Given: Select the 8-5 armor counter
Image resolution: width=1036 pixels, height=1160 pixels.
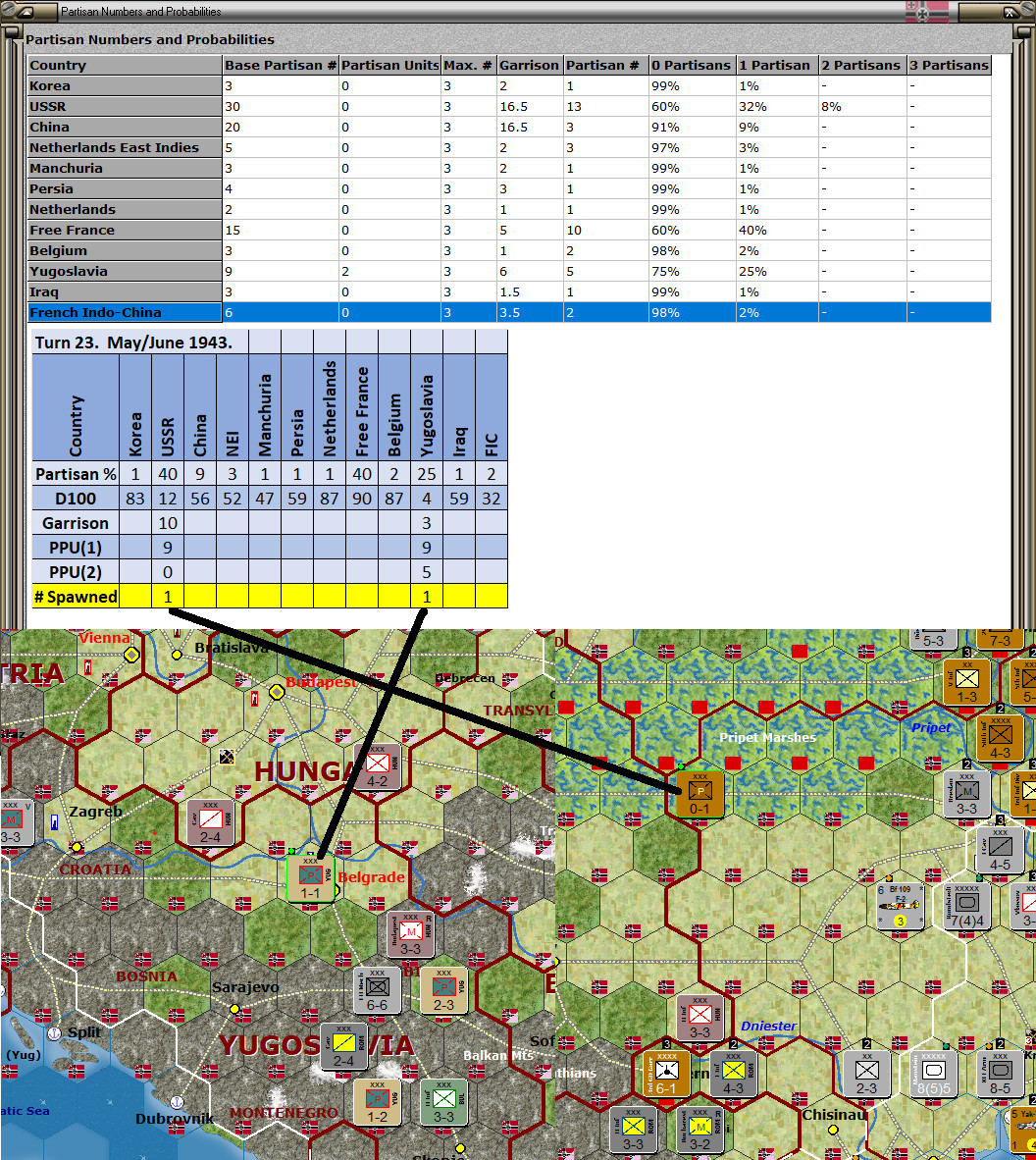Looking at the screenshot, I should click(1000, 1075).
